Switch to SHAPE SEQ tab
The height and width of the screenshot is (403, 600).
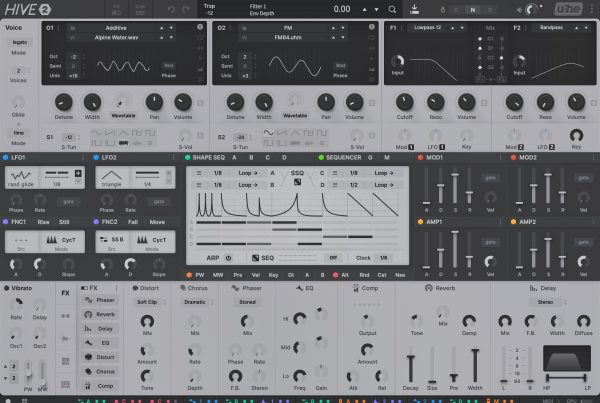pos(209,157)
